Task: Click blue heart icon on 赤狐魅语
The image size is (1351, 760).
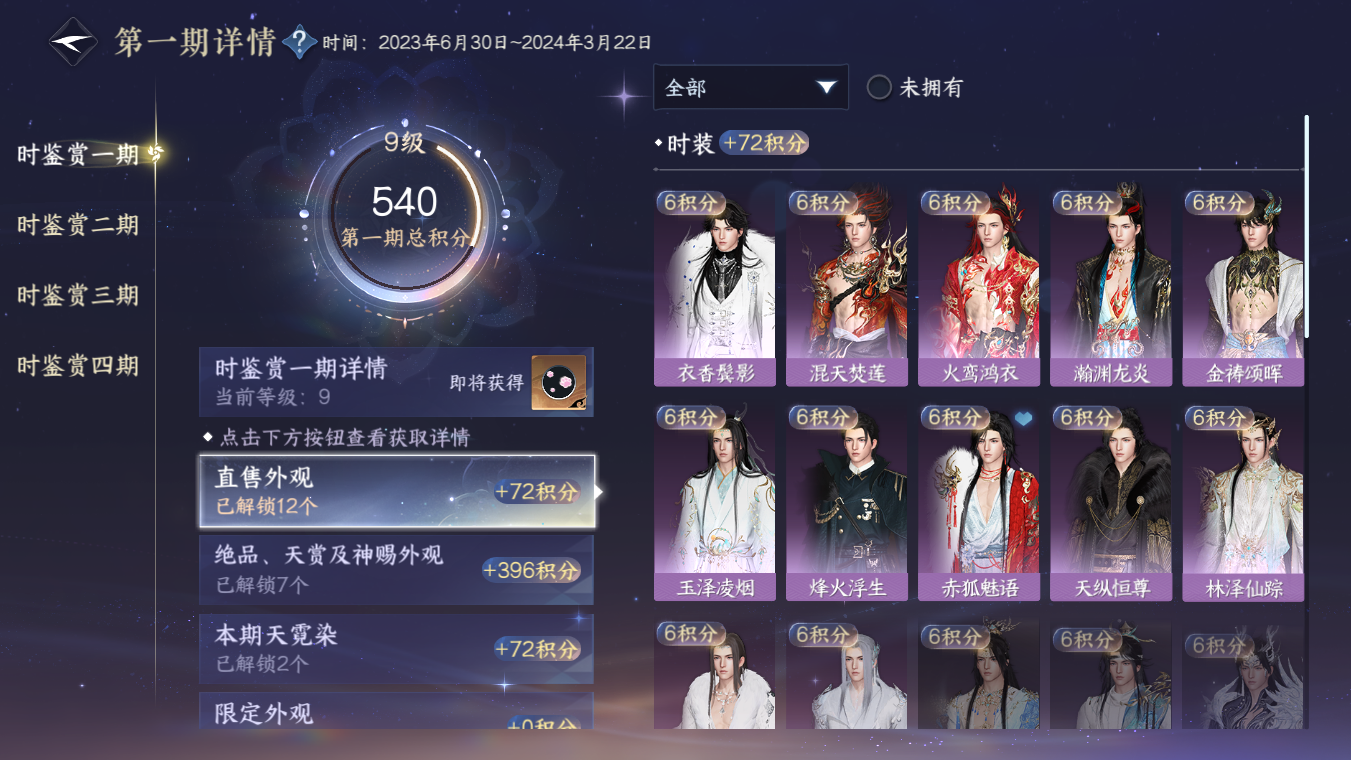Action: pyautogui.click(x=1023, y=419)
